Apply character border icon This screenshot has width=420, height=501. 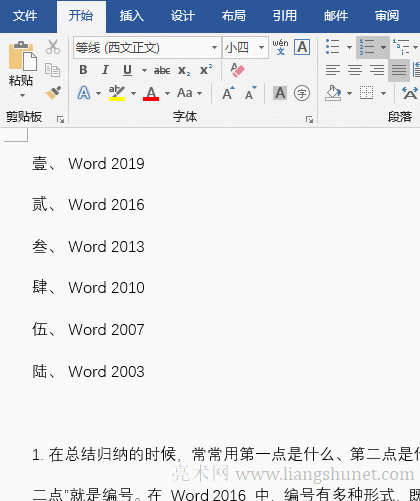[x=302, y=47]
